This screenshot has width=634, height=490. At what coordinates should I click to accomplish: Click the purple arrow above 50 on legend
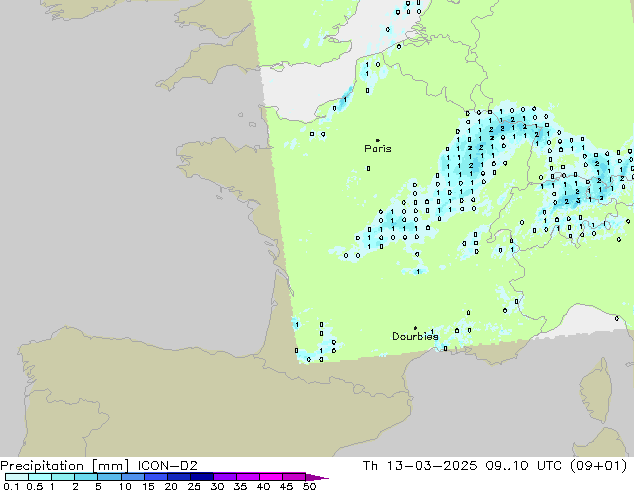[317, 477]
